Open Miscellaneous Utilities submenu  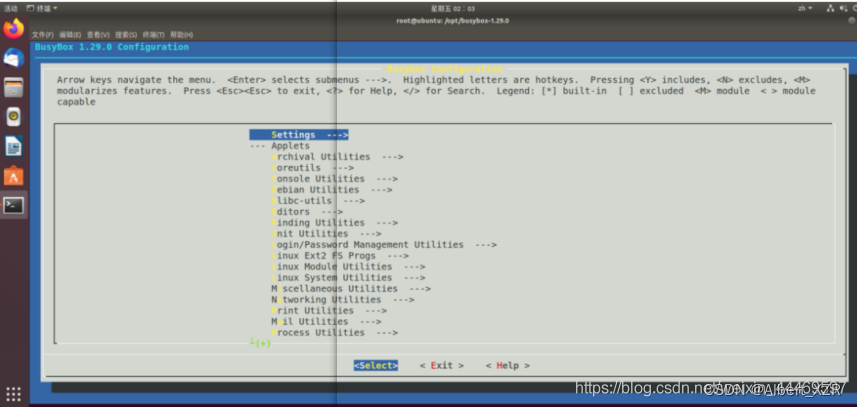(x=351, y=288)
